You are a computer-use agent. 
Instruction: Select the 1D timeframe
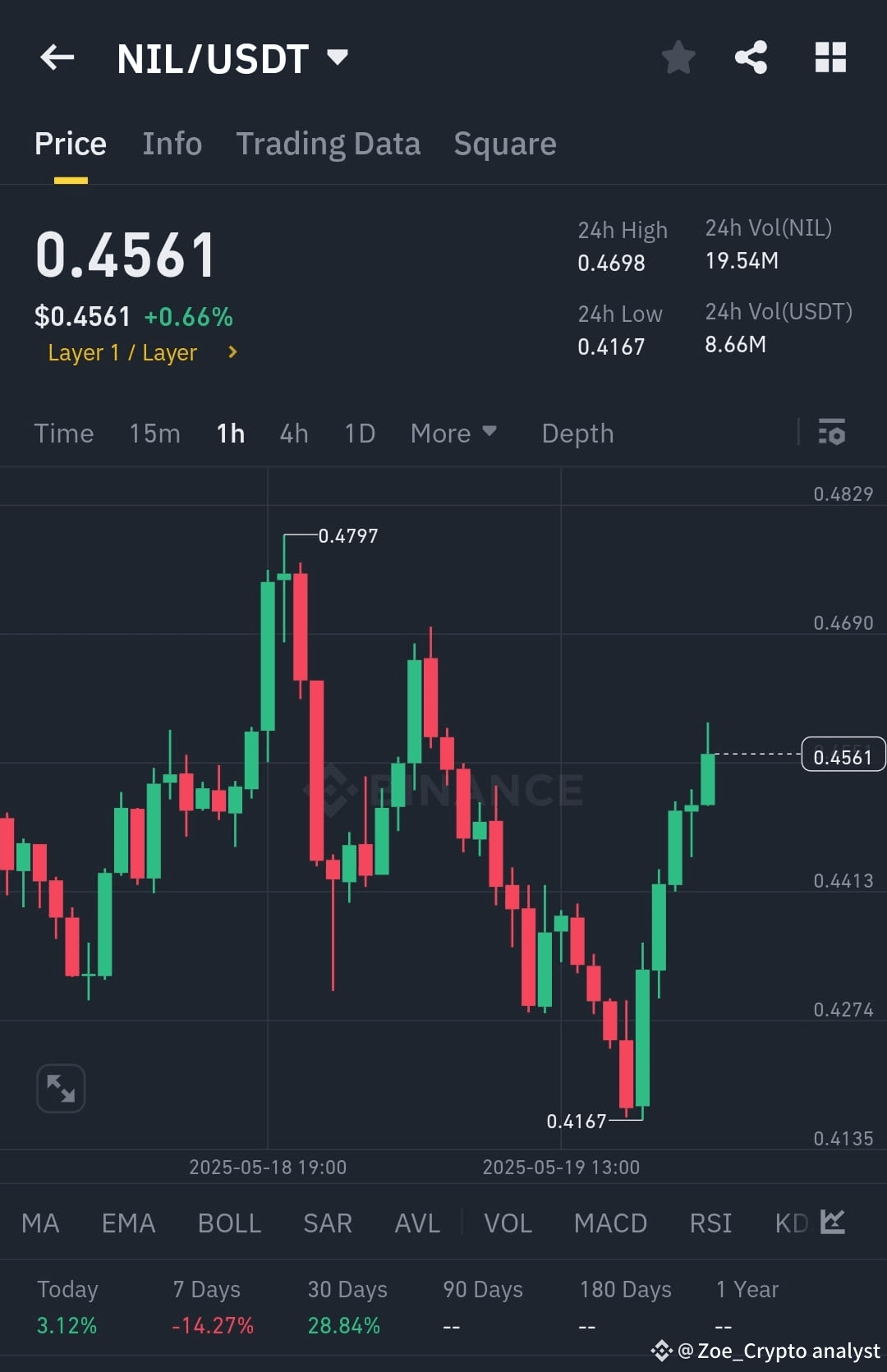point(359,433)
